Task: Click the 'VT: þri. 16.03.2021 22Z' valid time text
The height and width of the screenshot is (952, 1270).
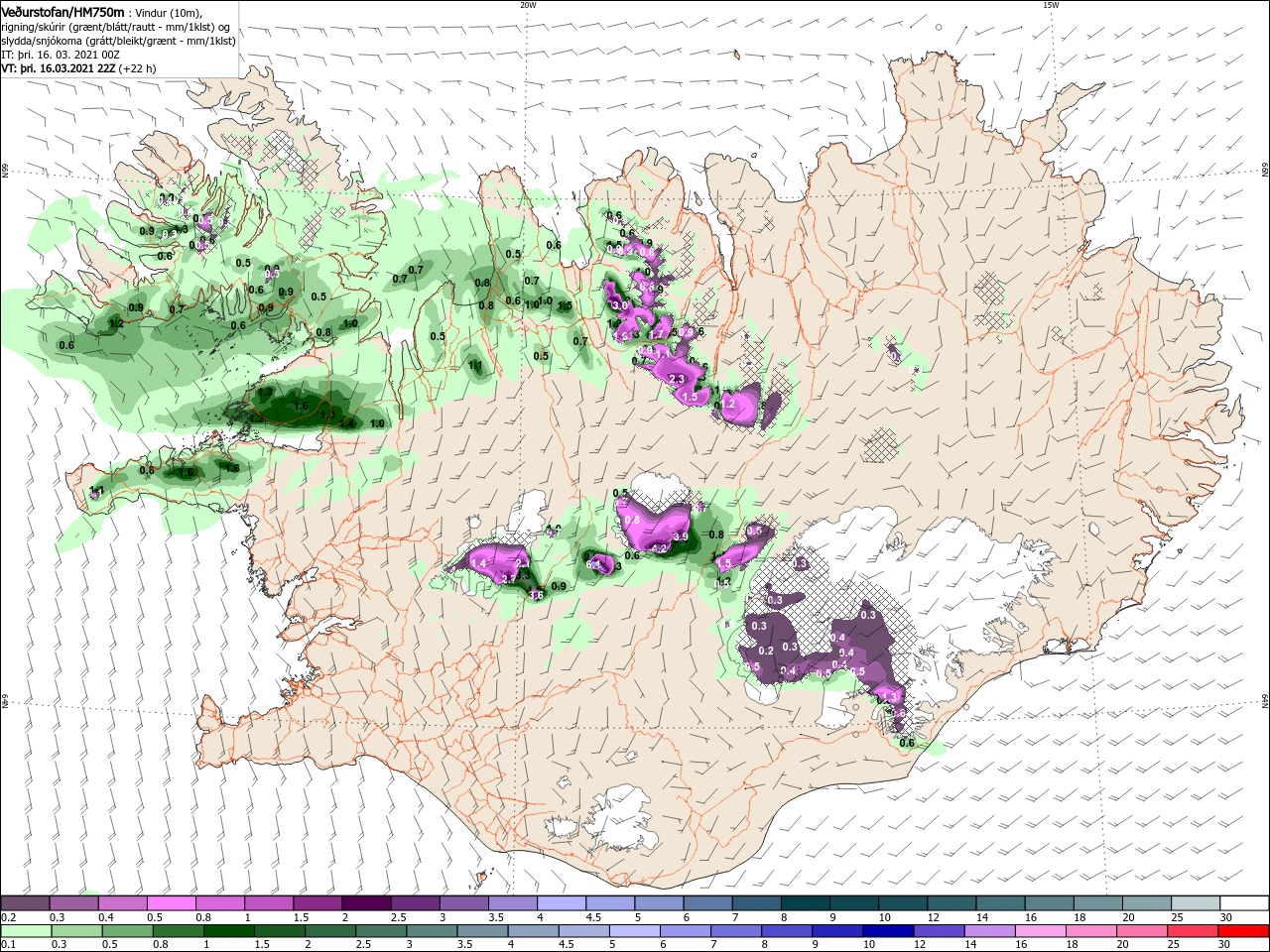Action: (59, 68)
